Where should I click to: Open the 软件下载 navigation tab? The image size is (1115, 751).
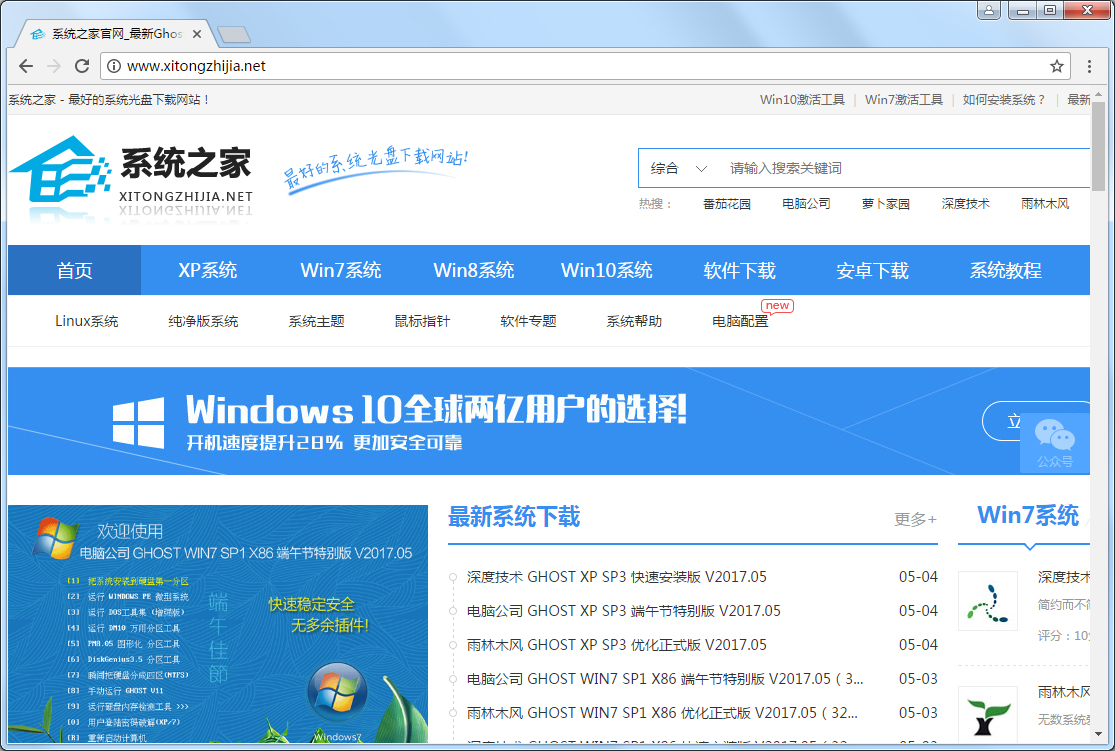[740, 270]
